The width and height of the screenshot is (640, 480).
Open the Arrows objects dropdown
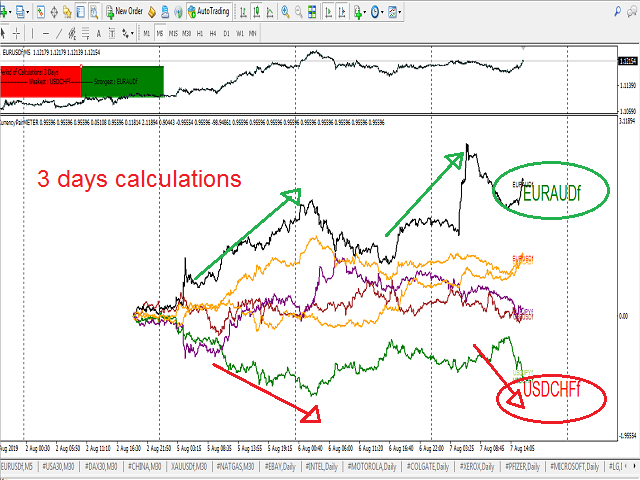(127, 33)
